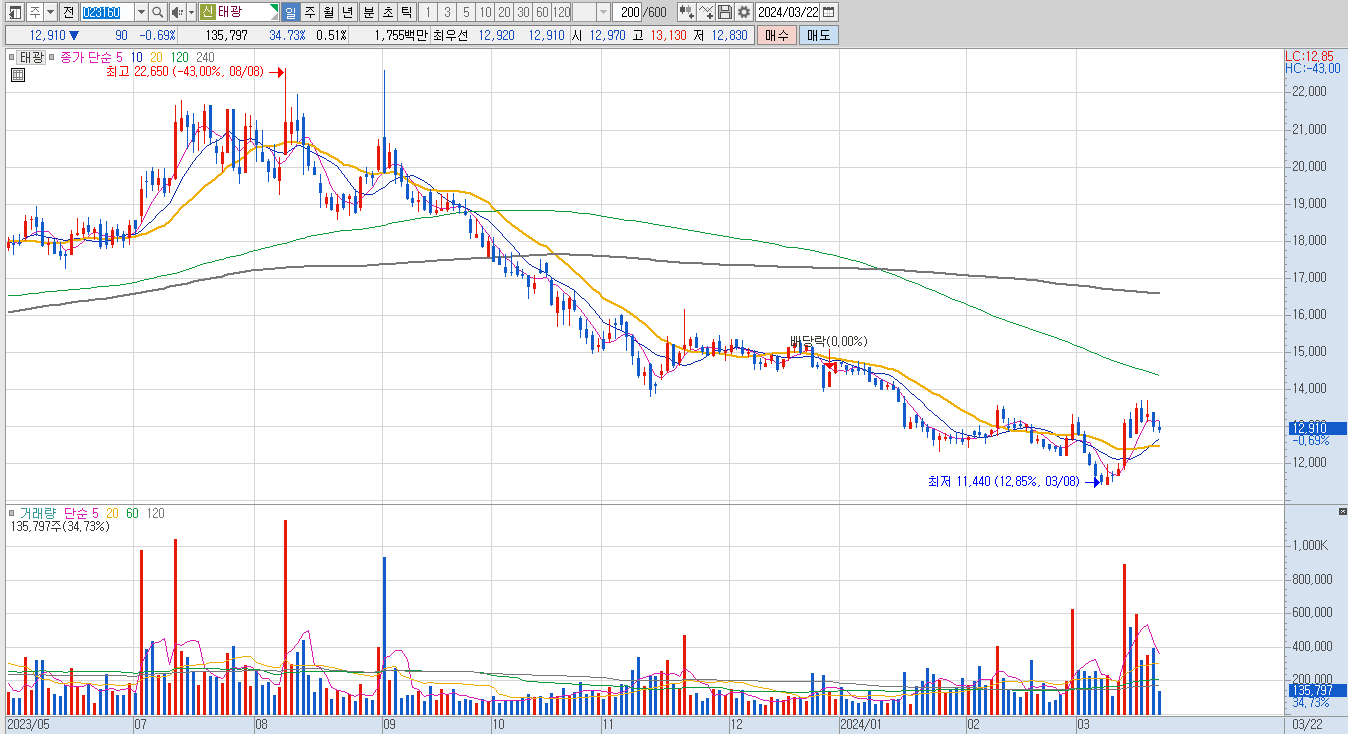Click the LC:12.85 label at top right
Viewport: 1348px width, 734px height.
pos(1309,56)
